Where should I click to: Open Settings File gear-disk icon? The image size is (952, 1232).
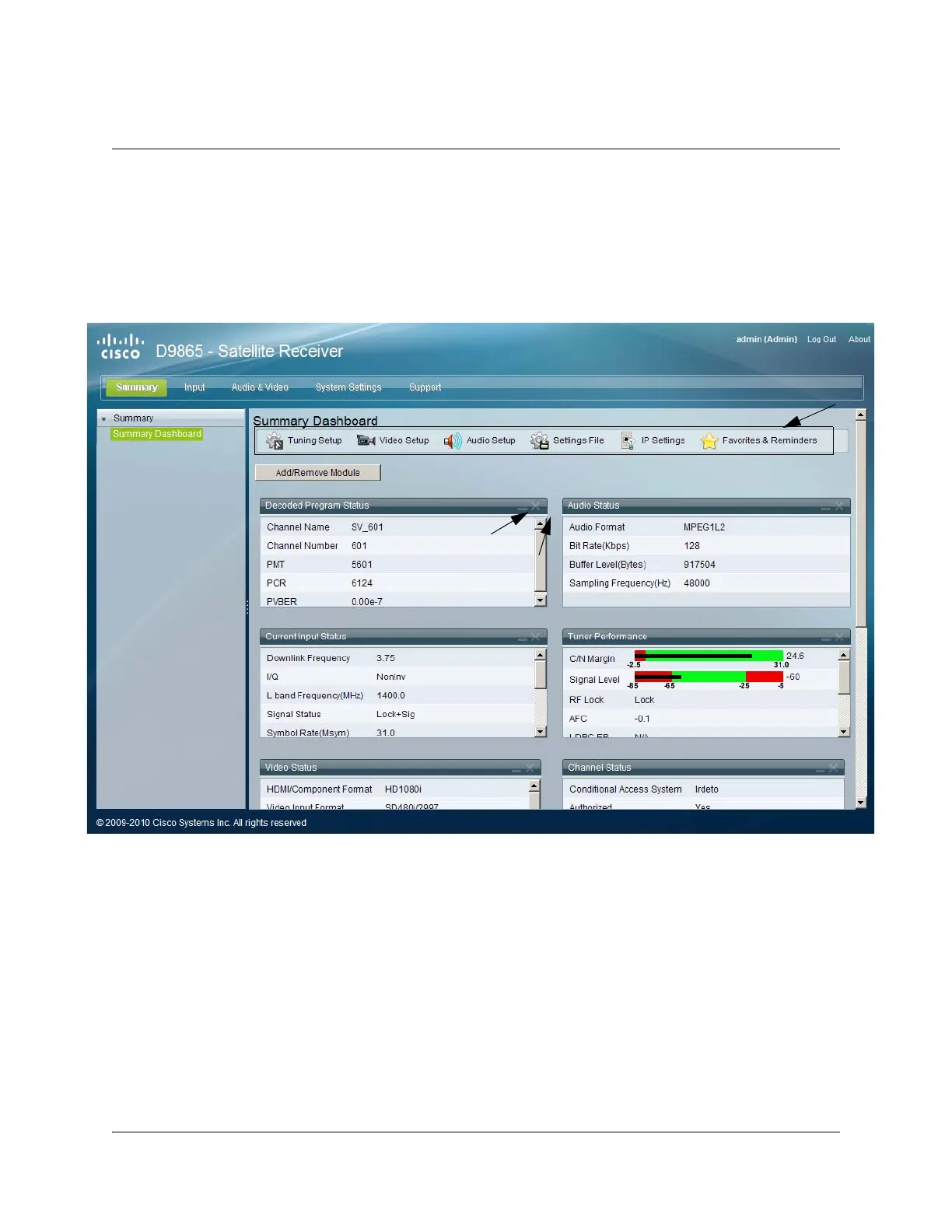pyautogui.click(x=540, y=441)
